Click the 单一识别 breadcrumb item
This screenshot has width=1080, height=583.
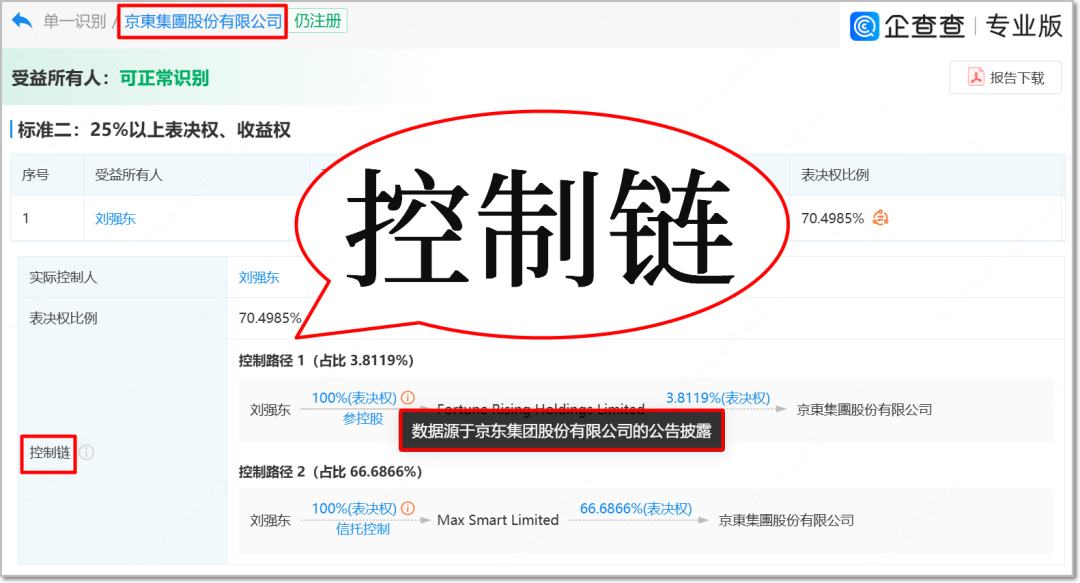click(x=74, y=18)
